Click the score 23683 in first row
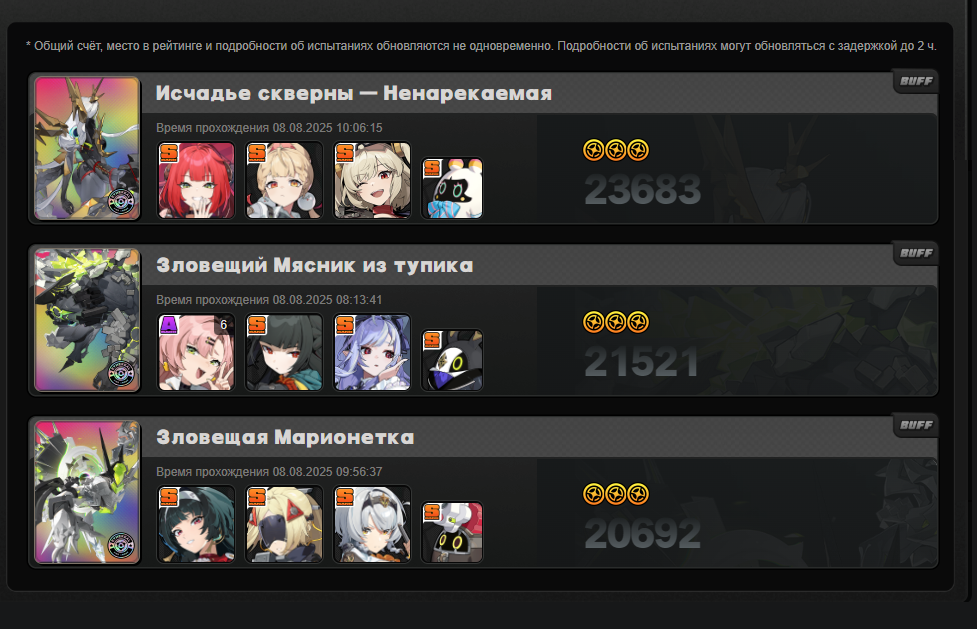This screenshot has width=977, height=629. 642,190
